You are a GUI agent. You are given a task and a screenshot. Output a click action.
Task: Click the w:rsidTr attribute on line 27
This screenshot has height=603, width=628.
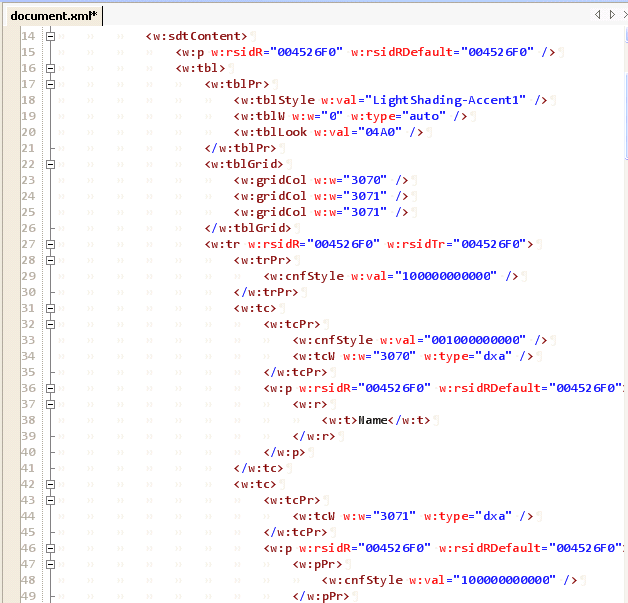[x=416, y=244]
